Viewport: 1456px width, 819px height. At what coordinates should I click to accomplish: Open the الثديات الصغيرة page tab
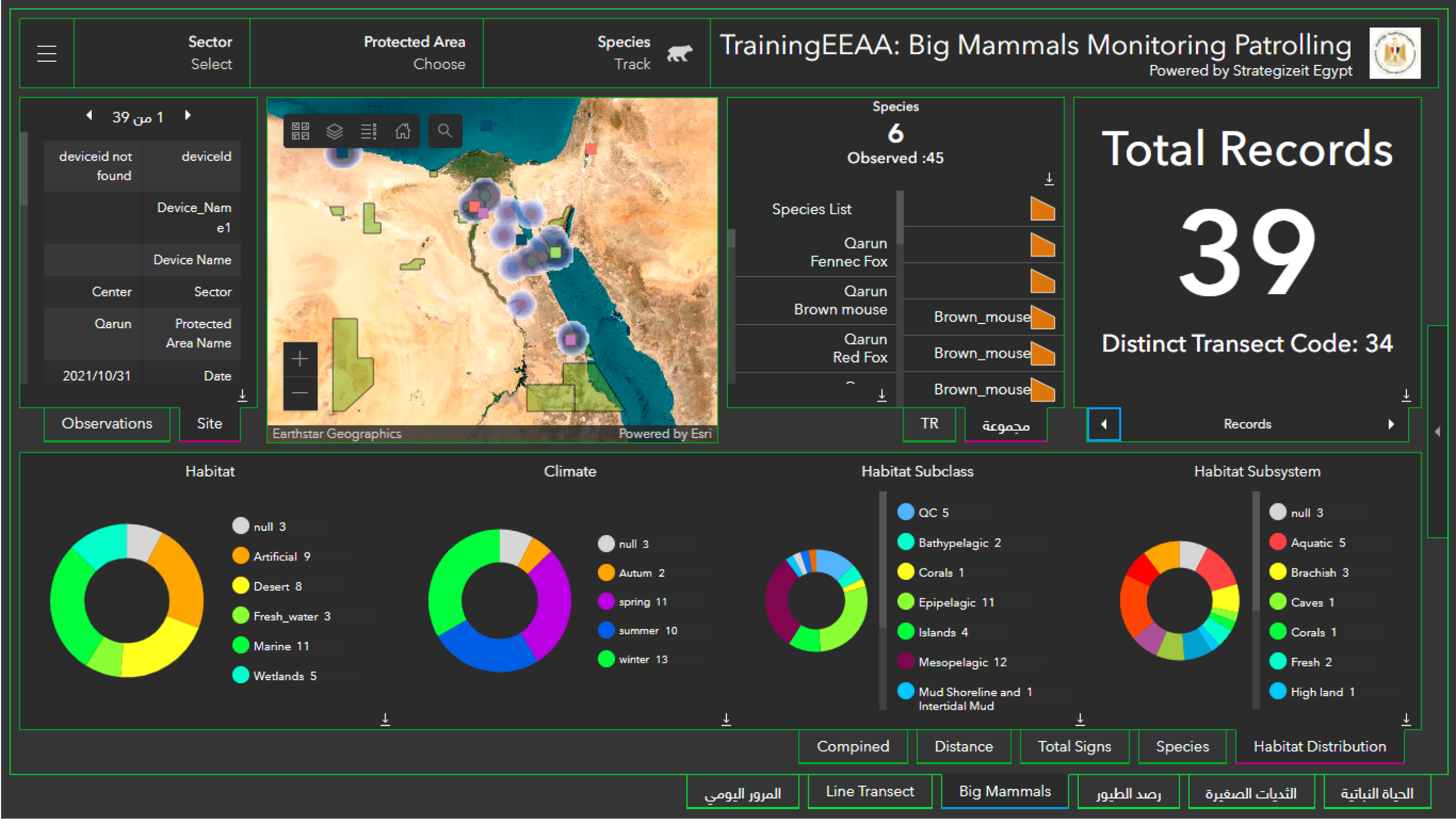[1251, 792]
